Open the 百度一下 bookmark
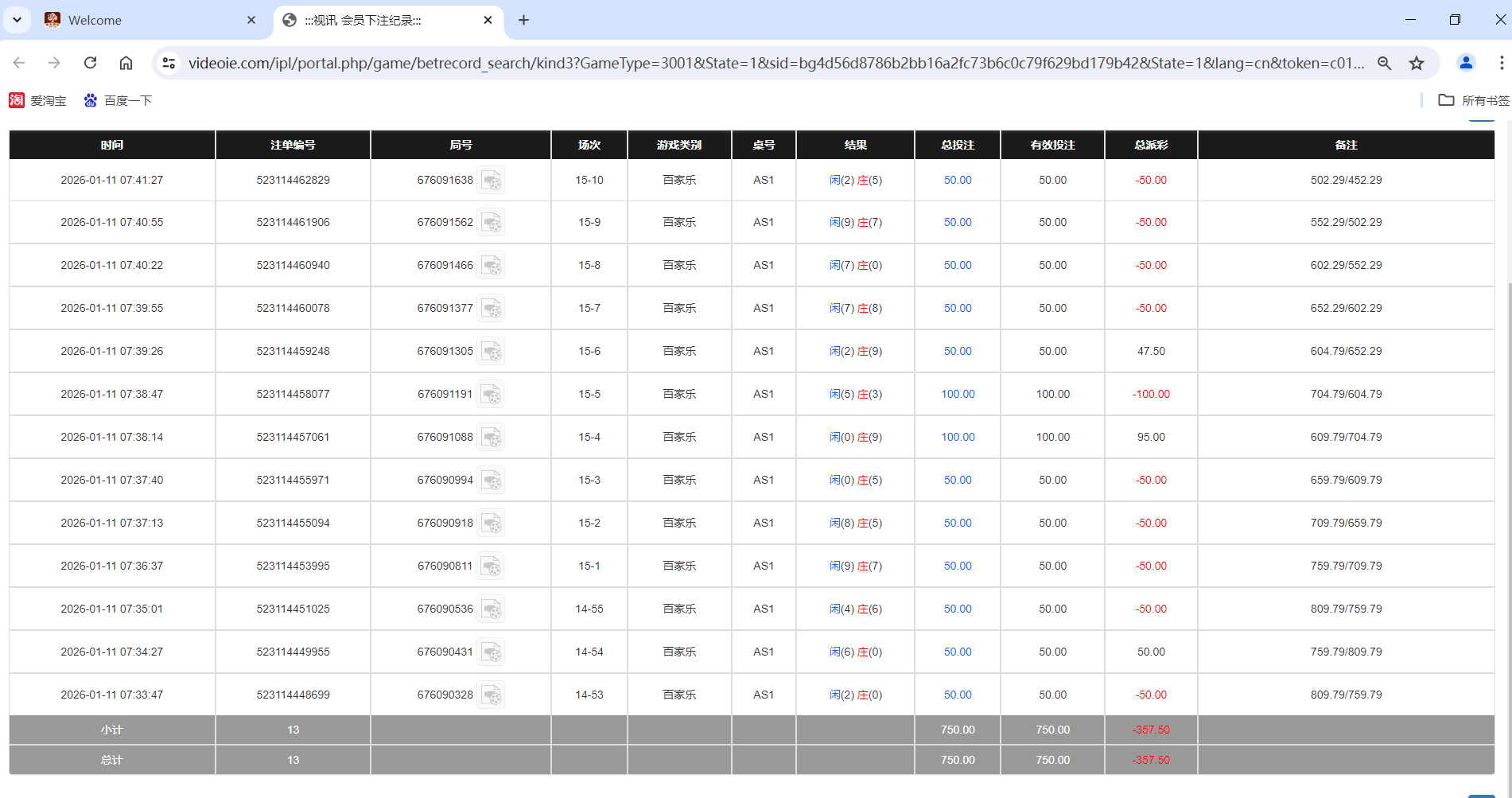 click(x=118, y=100)
